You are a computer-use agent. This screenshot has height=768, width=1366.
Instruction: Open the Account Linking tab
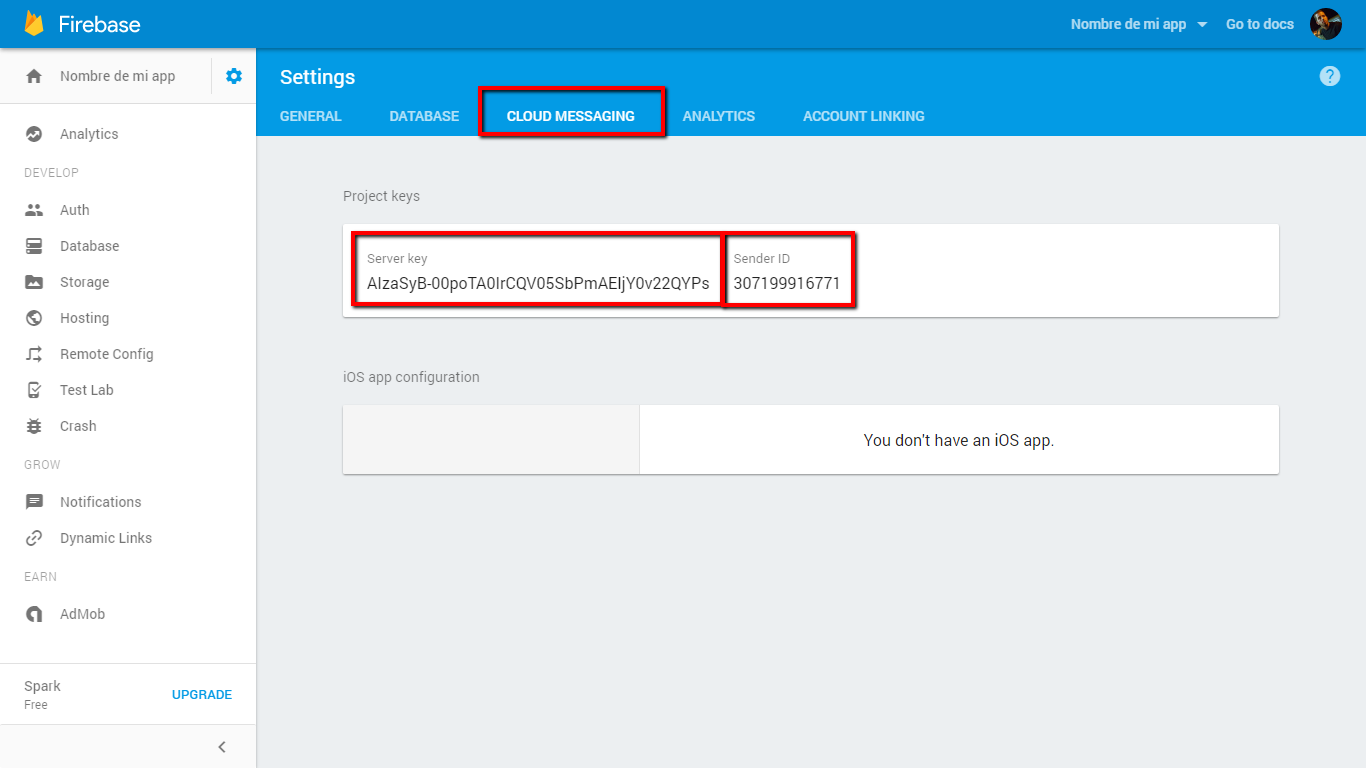pyautogui.click(x=863, y=116)
